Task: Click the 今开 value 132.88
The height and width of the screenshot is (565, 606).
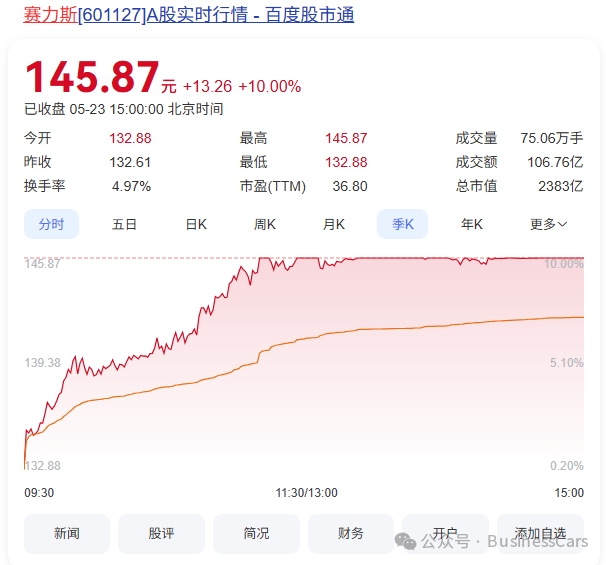Action: [130, 138]
